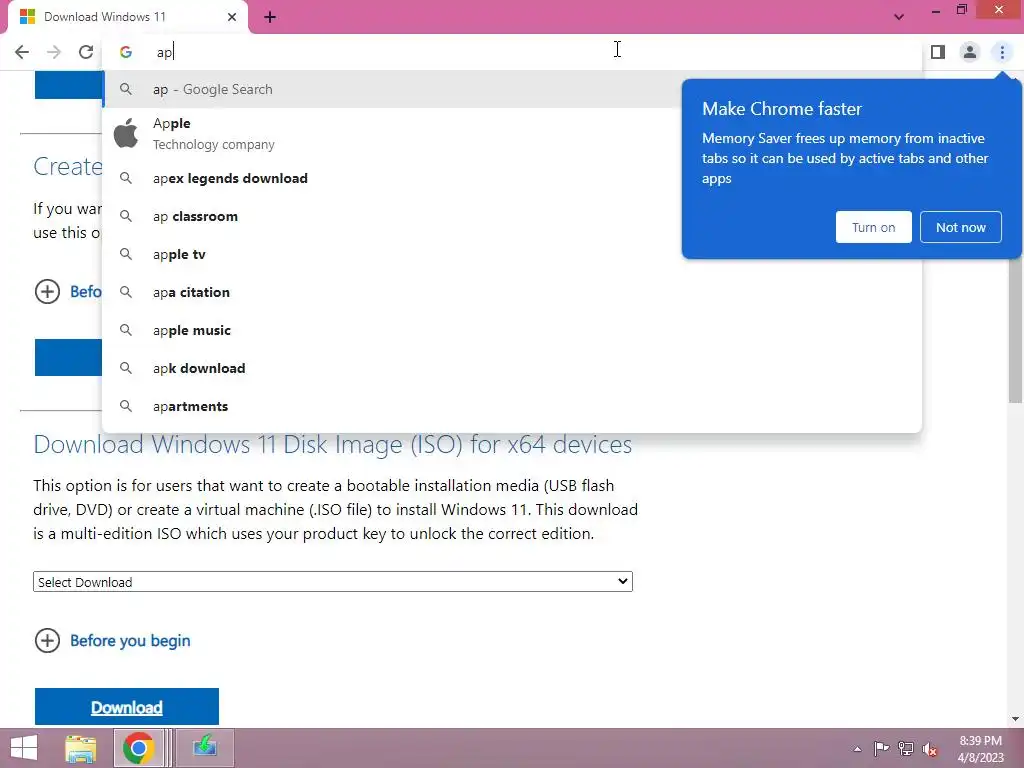The height and width of the screenshot is (768, 1024).
Task: Click scrollbar down arrow at bottom
Action: click(1015, 719)
